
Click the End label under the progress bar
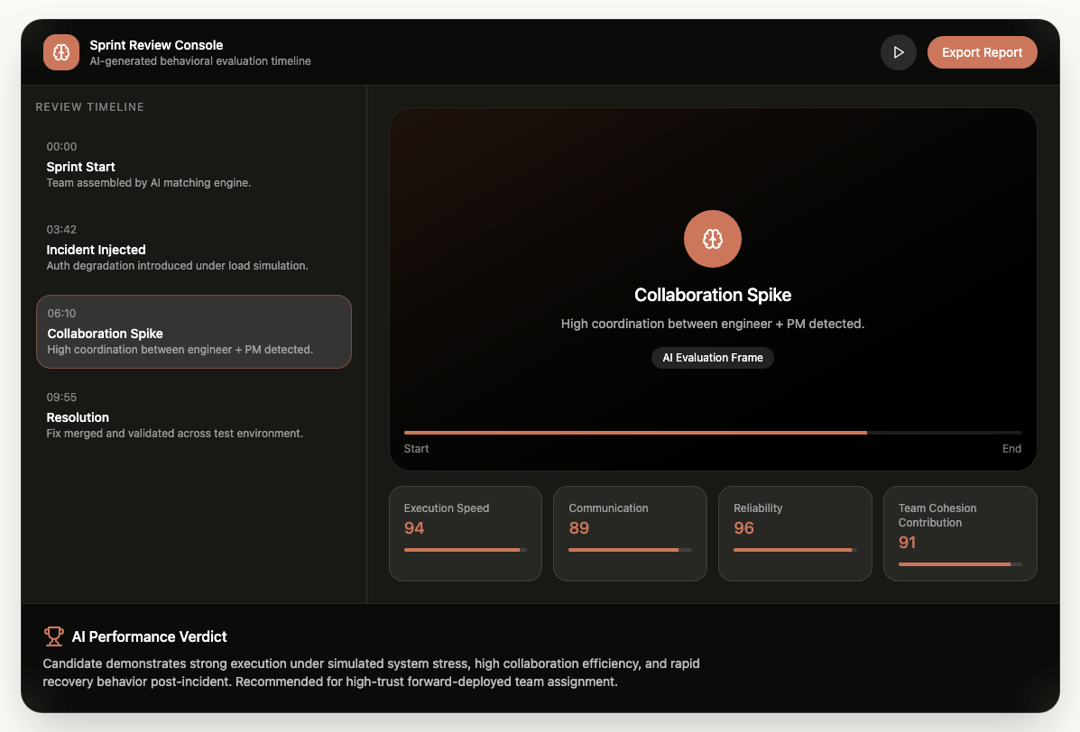tap(1011, 448)
